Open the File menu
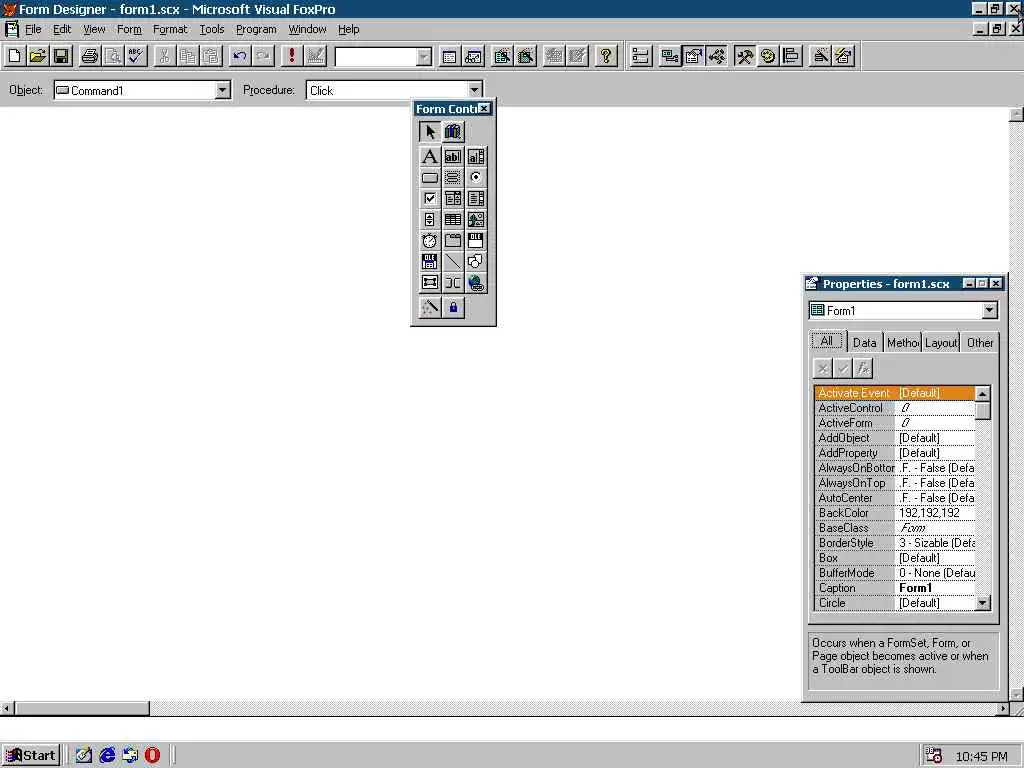Viewport: 1024px width, 768px height. 33,29
